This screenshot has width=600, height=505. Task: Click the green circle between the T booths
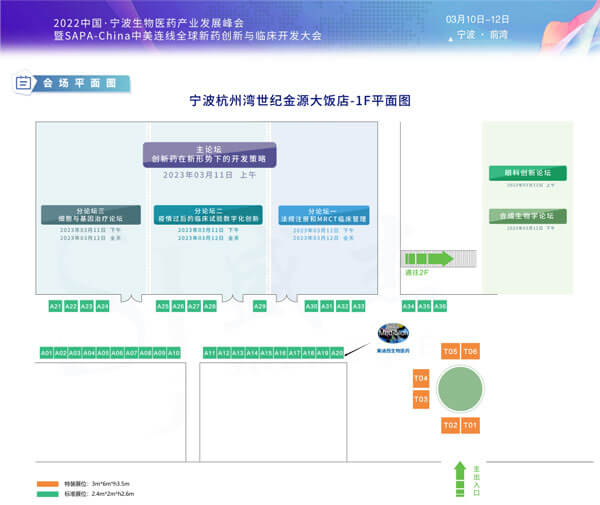459,388
